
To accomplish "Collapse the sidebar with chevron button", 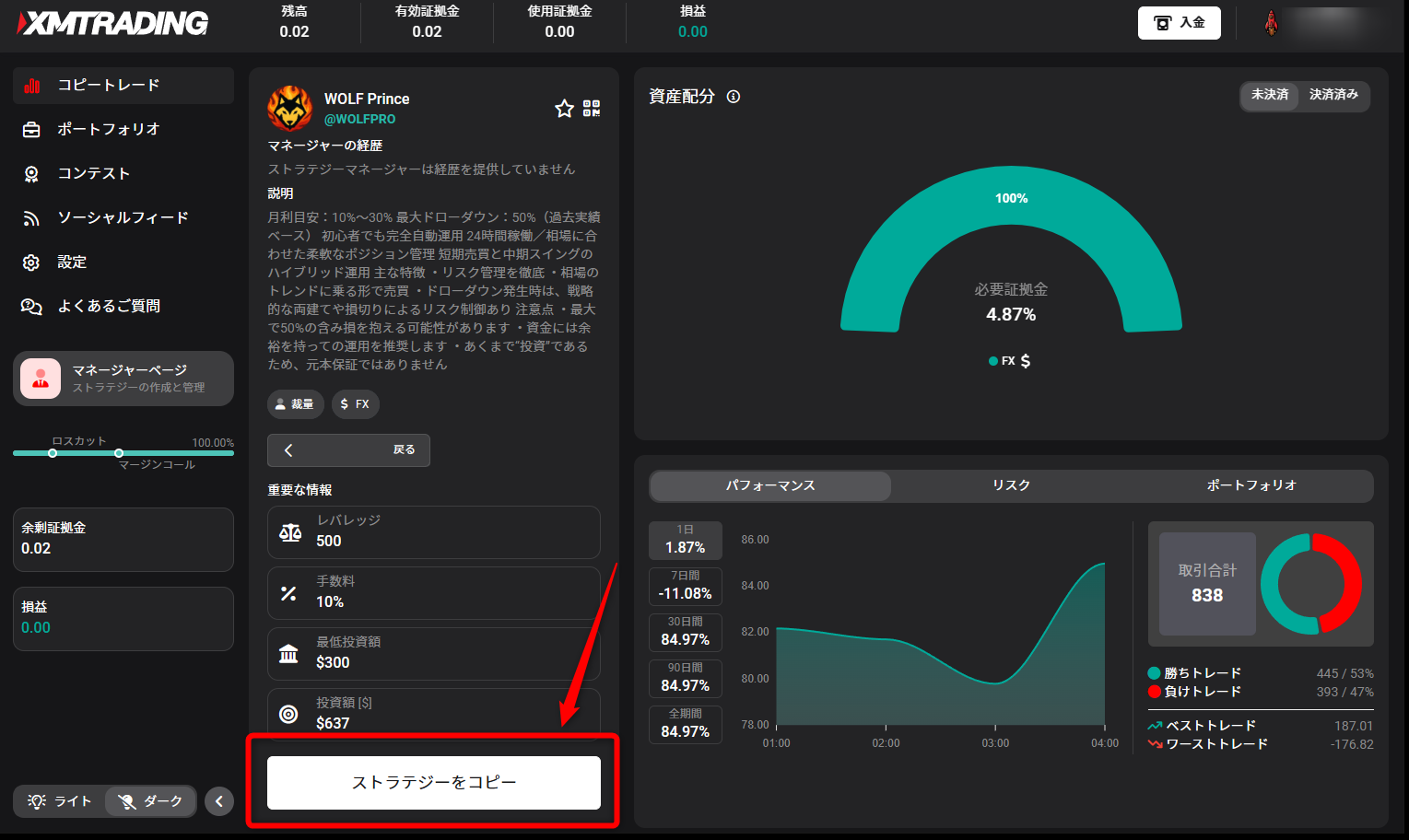I will pyautogui.click(x=218, y=801).
